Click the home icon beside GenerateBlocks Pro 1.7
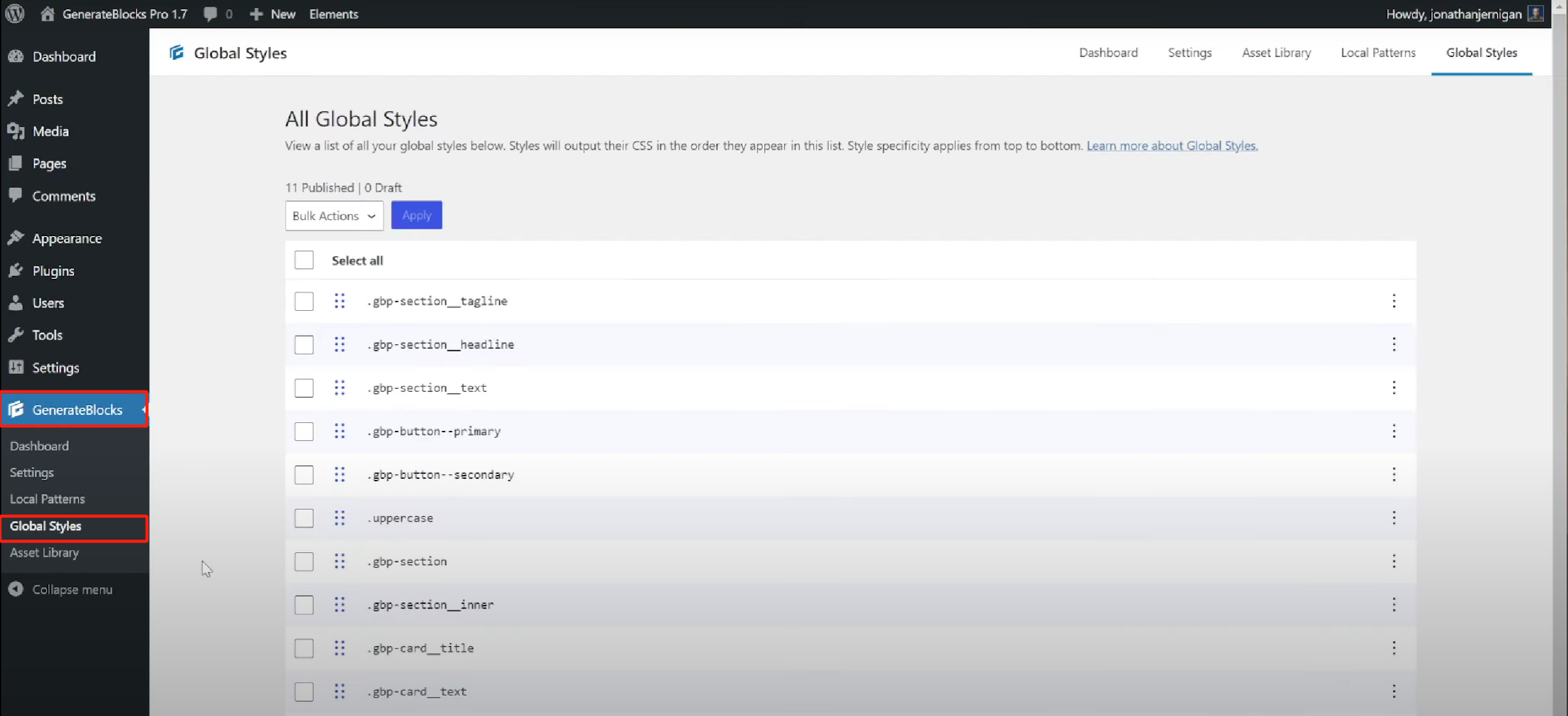The height and width of the screenshot is (716, 1568). [47, 13]
